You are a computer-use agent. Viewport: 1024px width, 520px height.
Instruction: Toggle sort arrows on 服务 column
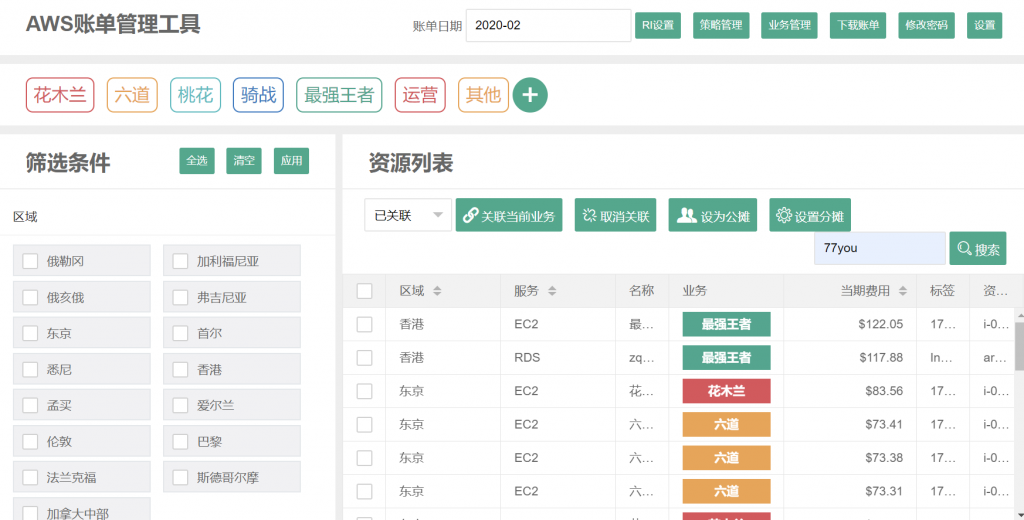tap(552, 291)
